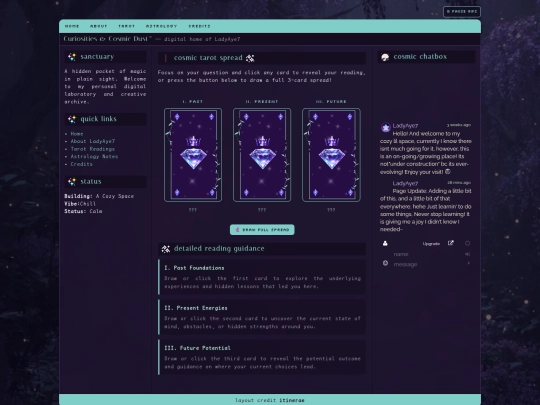Click the I. PAST label above the first card

click(x=193, y=102)
